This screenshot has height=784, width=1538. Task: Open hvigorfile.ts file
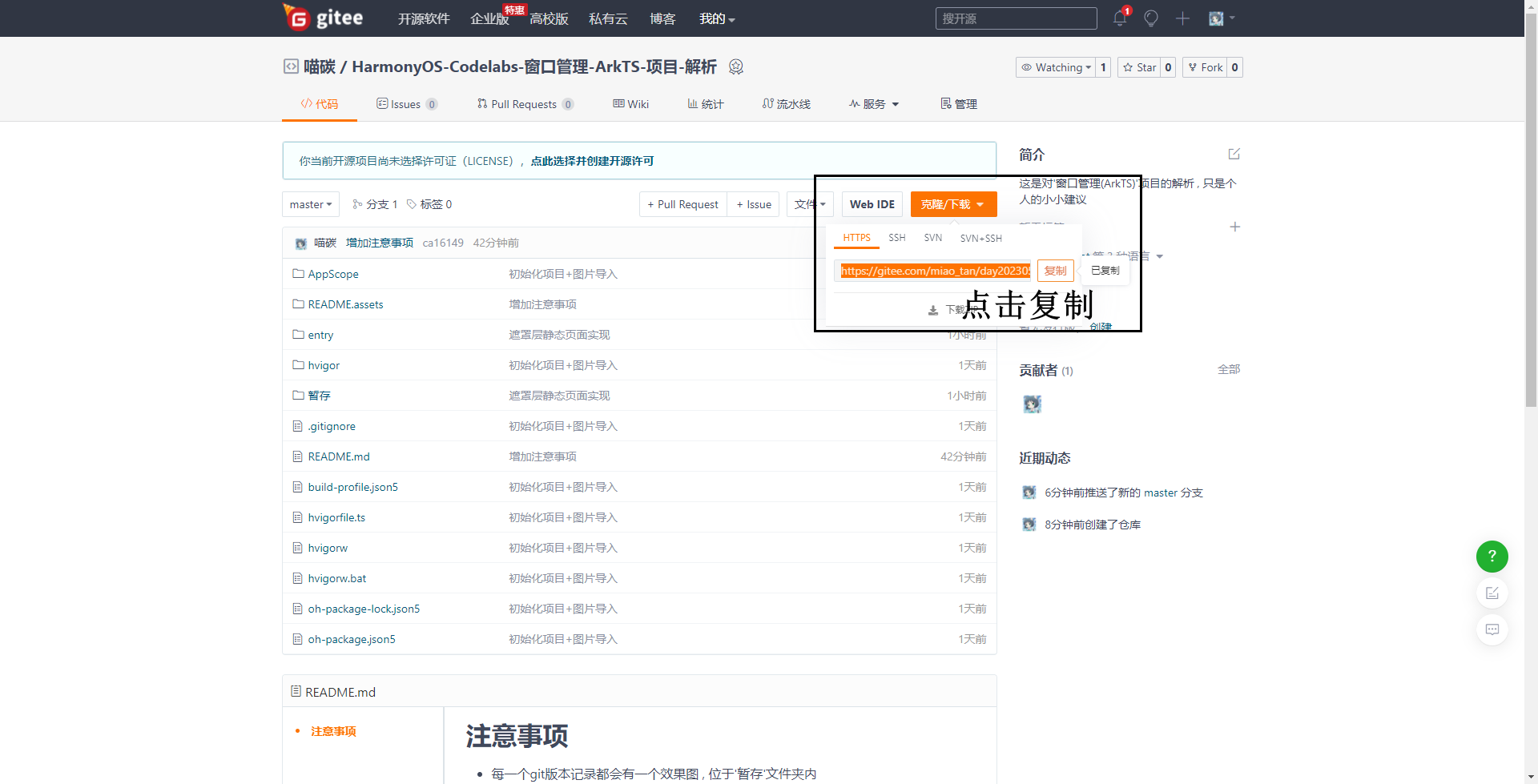[336, 517]
